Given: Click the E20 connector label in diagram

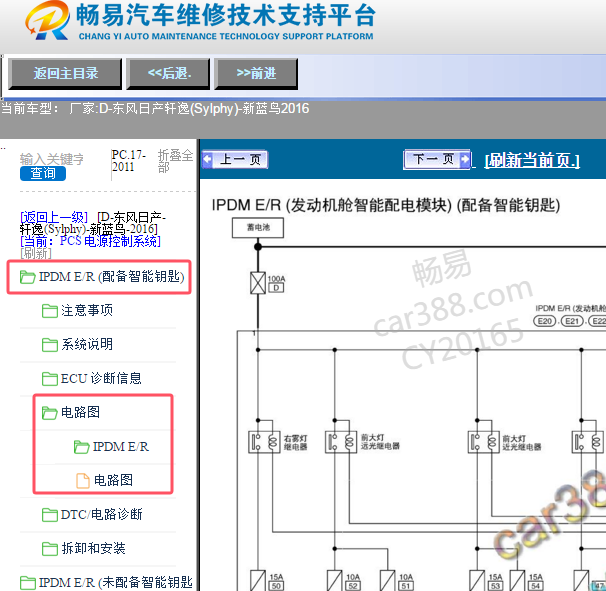Looking at the screenshot, I should (x=545, y=321).
